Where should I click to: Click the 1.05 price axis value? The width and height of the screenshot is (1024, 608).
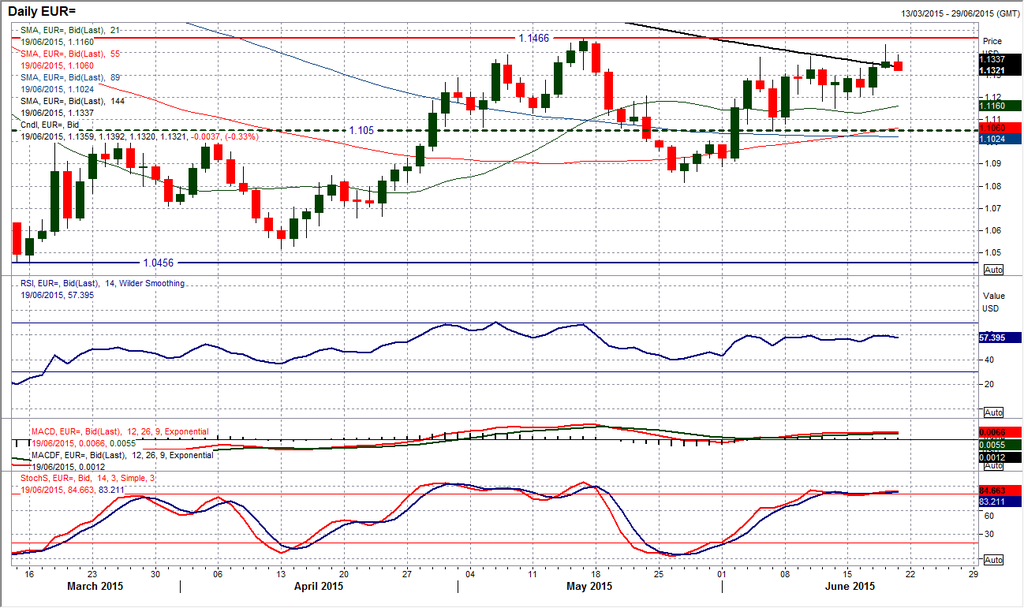(x=992, y=253)
